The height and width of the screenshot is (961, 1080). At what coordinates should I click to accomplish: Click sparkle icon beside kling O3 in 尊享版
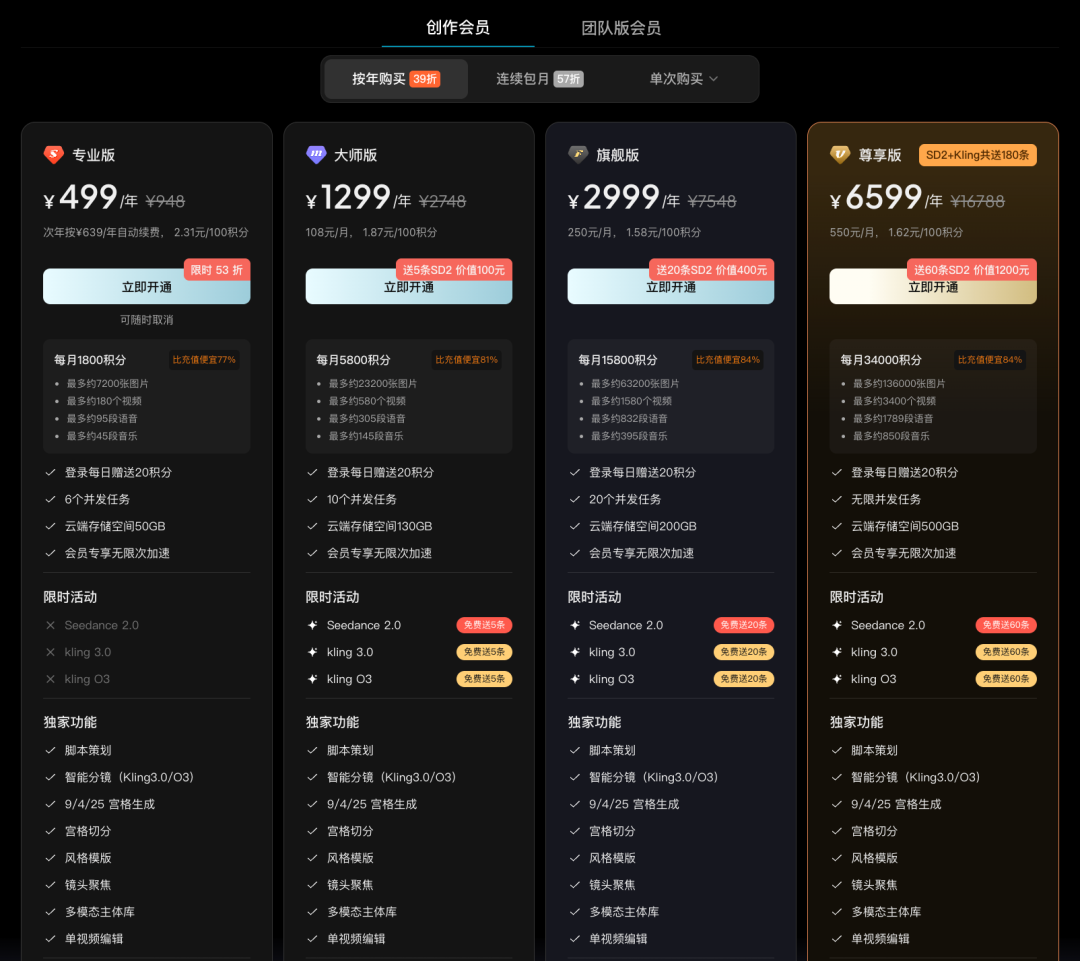pos(837,679)
